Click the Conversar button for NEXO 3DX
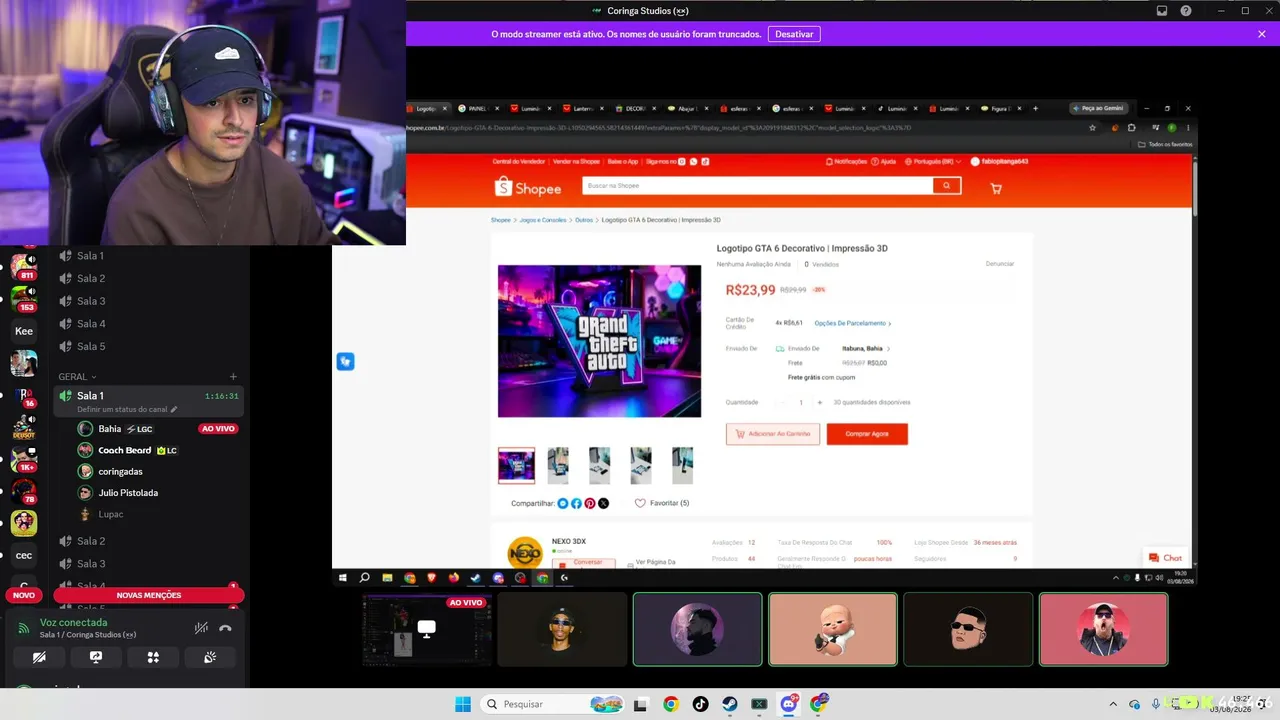Viewport: 1280px width, 720px height. pos(584,563)
